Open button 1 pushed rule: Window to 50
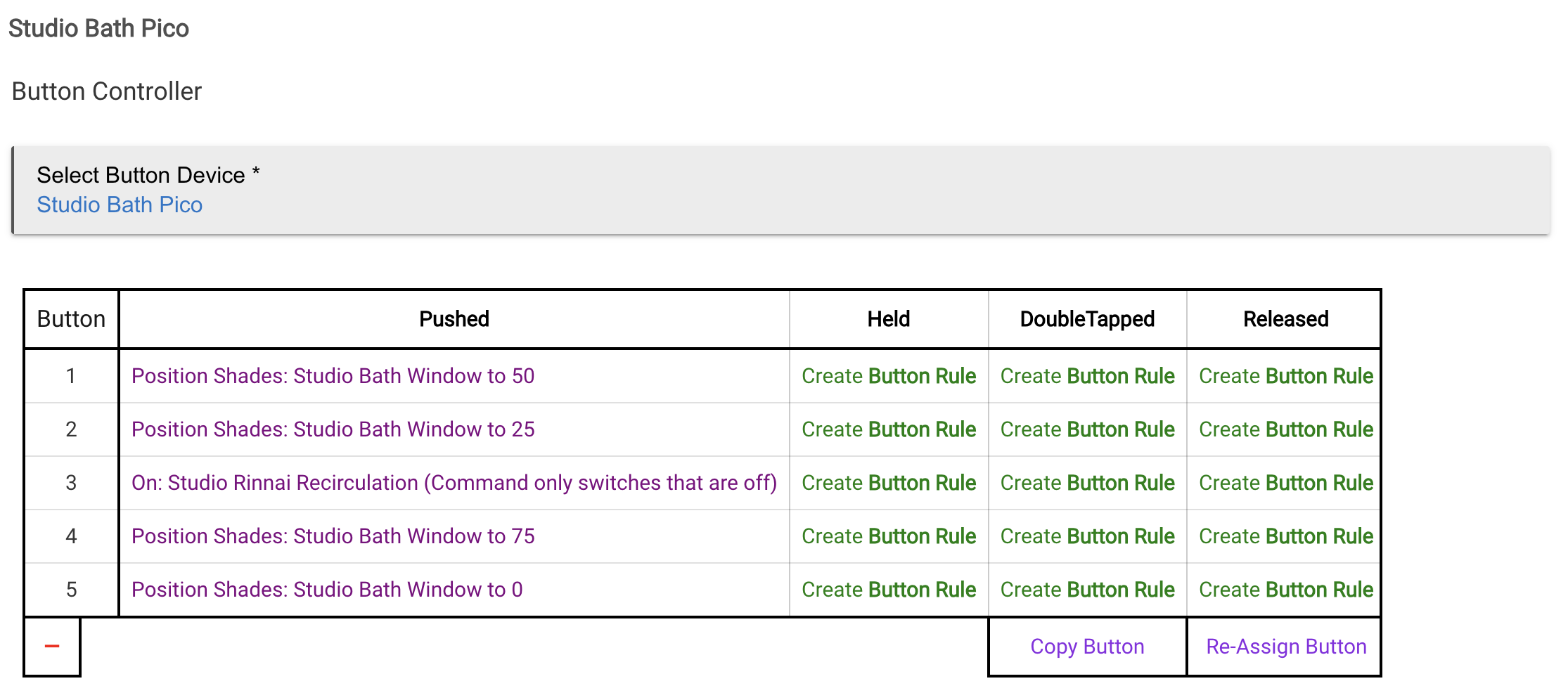 coord(333,376)
